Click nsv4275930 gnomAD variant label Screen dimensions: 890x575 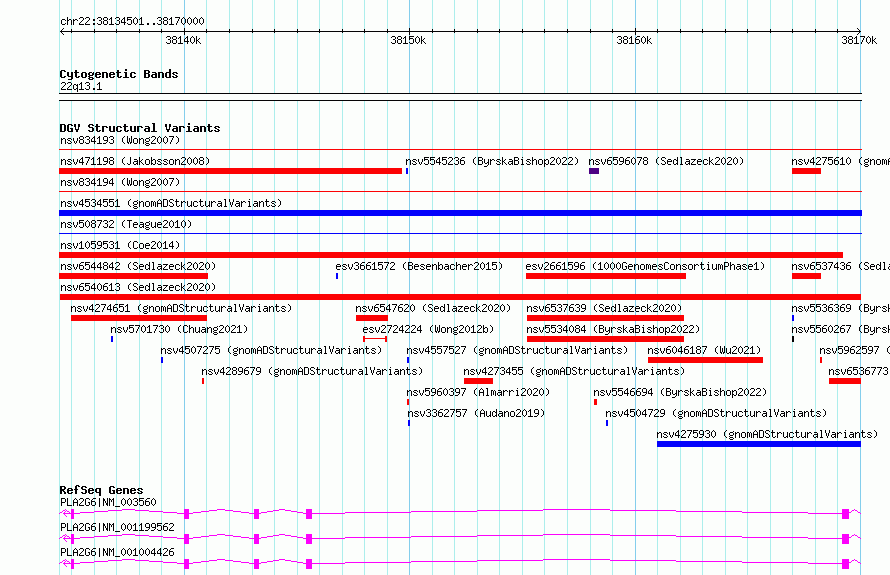[767, 434]
